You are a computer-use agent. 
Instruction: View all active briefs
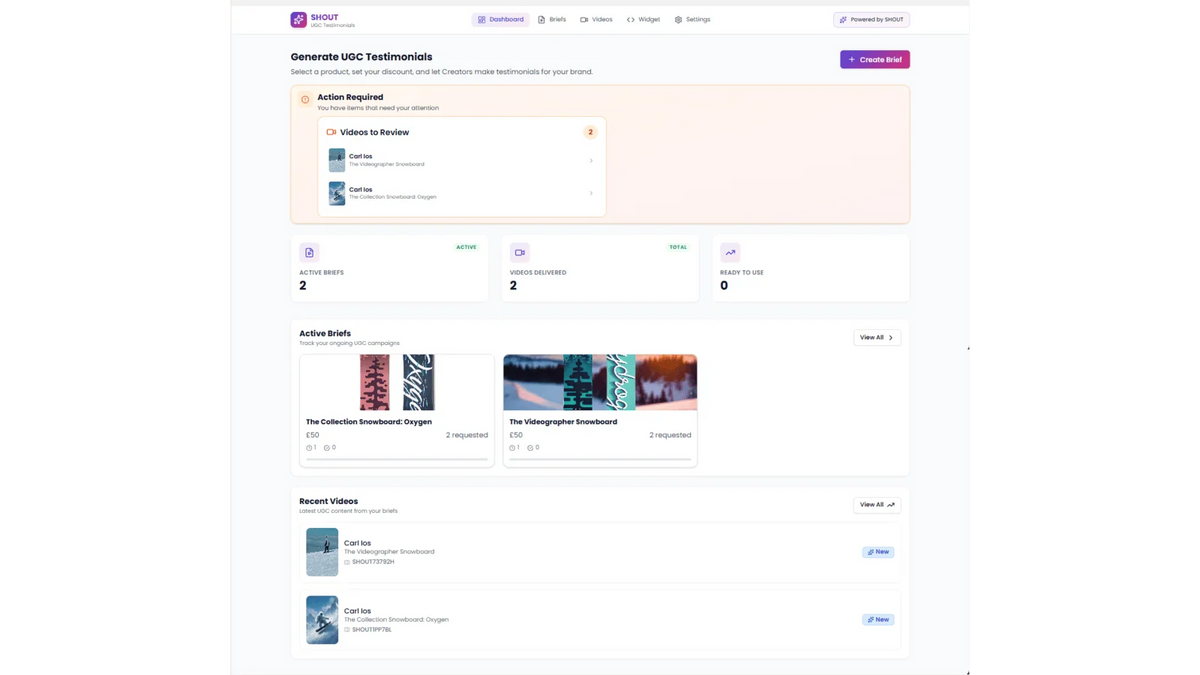(x=877, y=338)
